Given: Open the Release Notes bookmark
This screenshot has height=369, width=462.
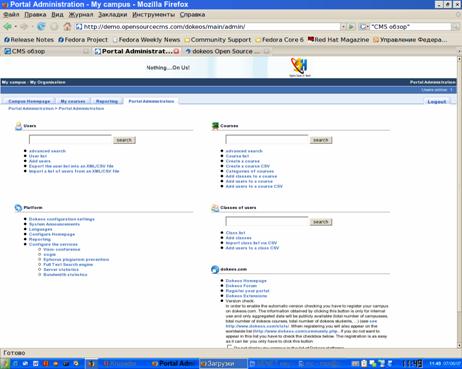Looking at the screenshot, I should pyautogui.click(x=29, y=40).
